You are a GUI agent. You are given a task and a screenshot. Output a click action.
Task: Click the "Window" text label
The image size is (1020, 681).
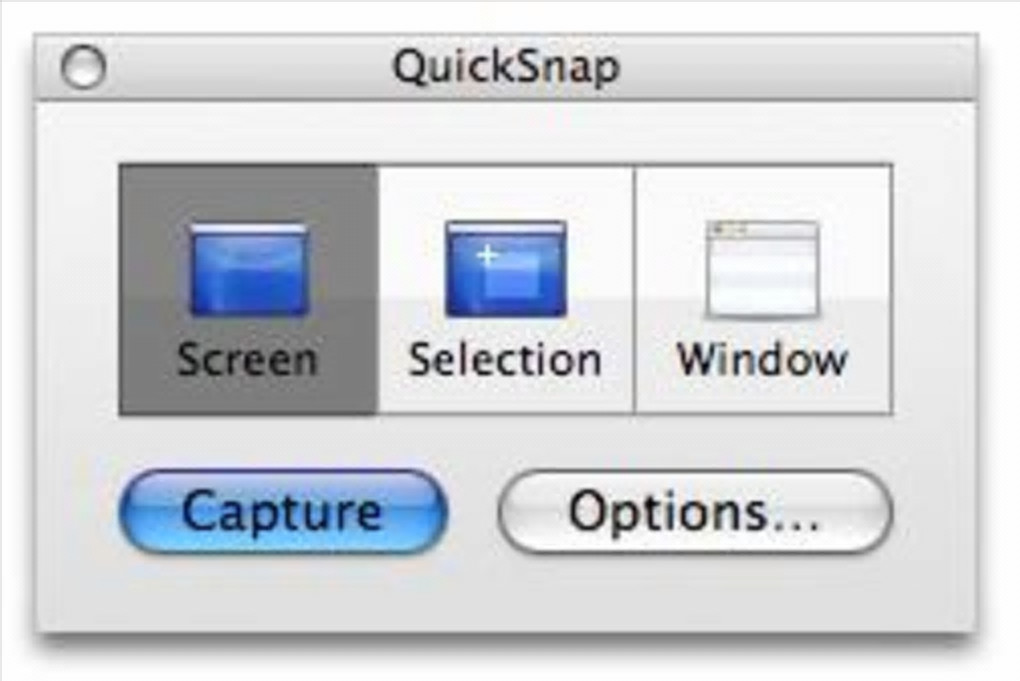pyautogui.click(x=762, y=358)
